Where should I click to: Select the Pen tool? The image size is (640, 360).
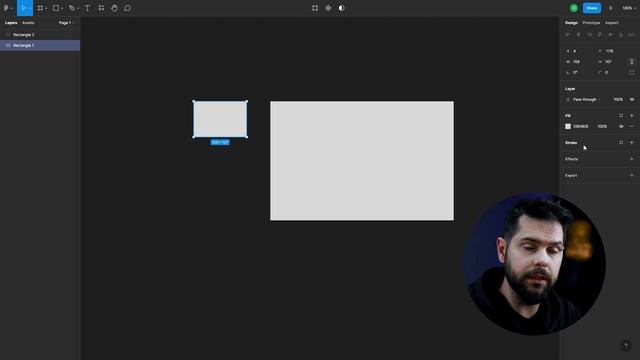(71, 8)
